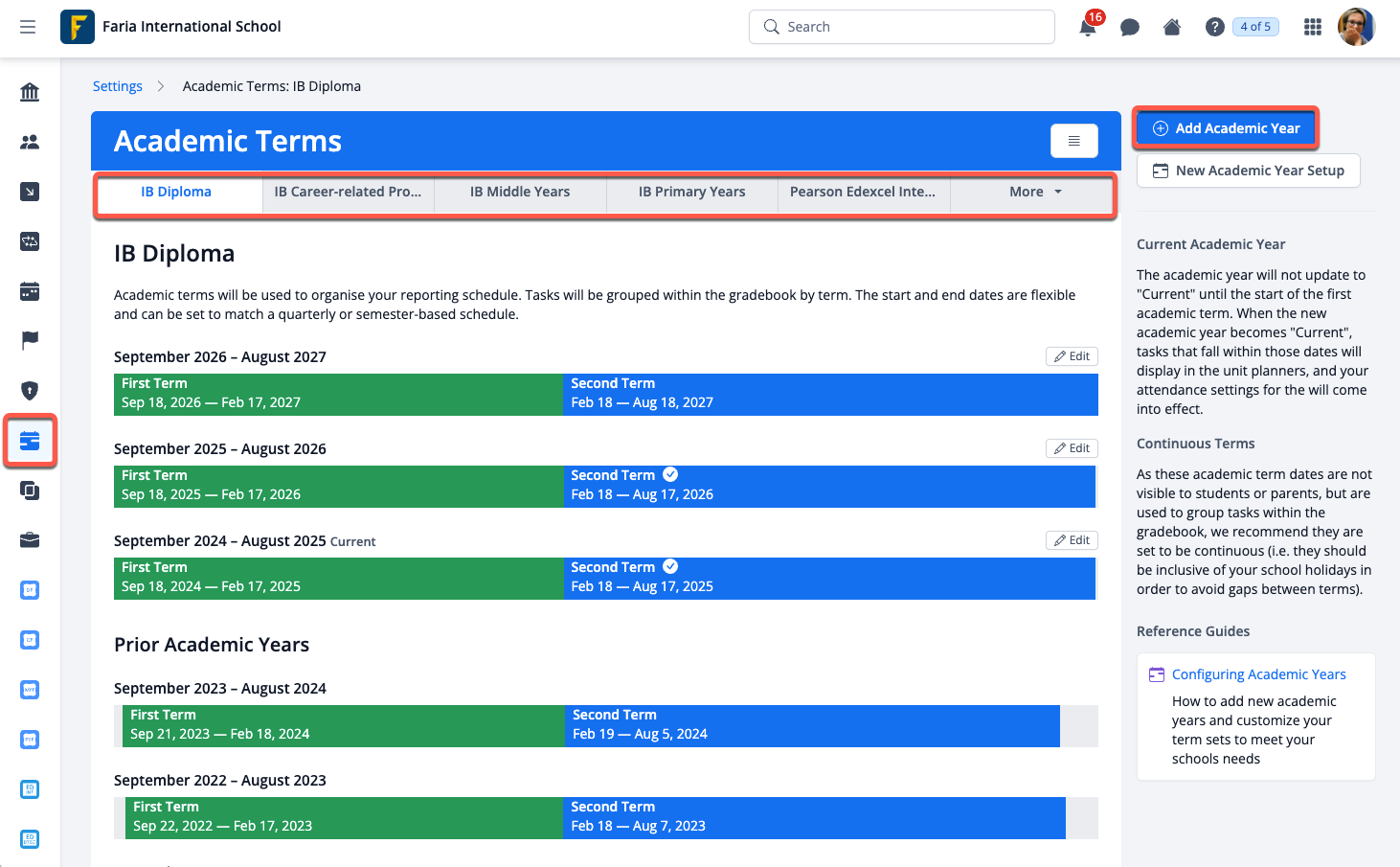The width and height of the screenshot is (1400, 867).
Task: Click into the Search field
Action: (x=902, y=27)
